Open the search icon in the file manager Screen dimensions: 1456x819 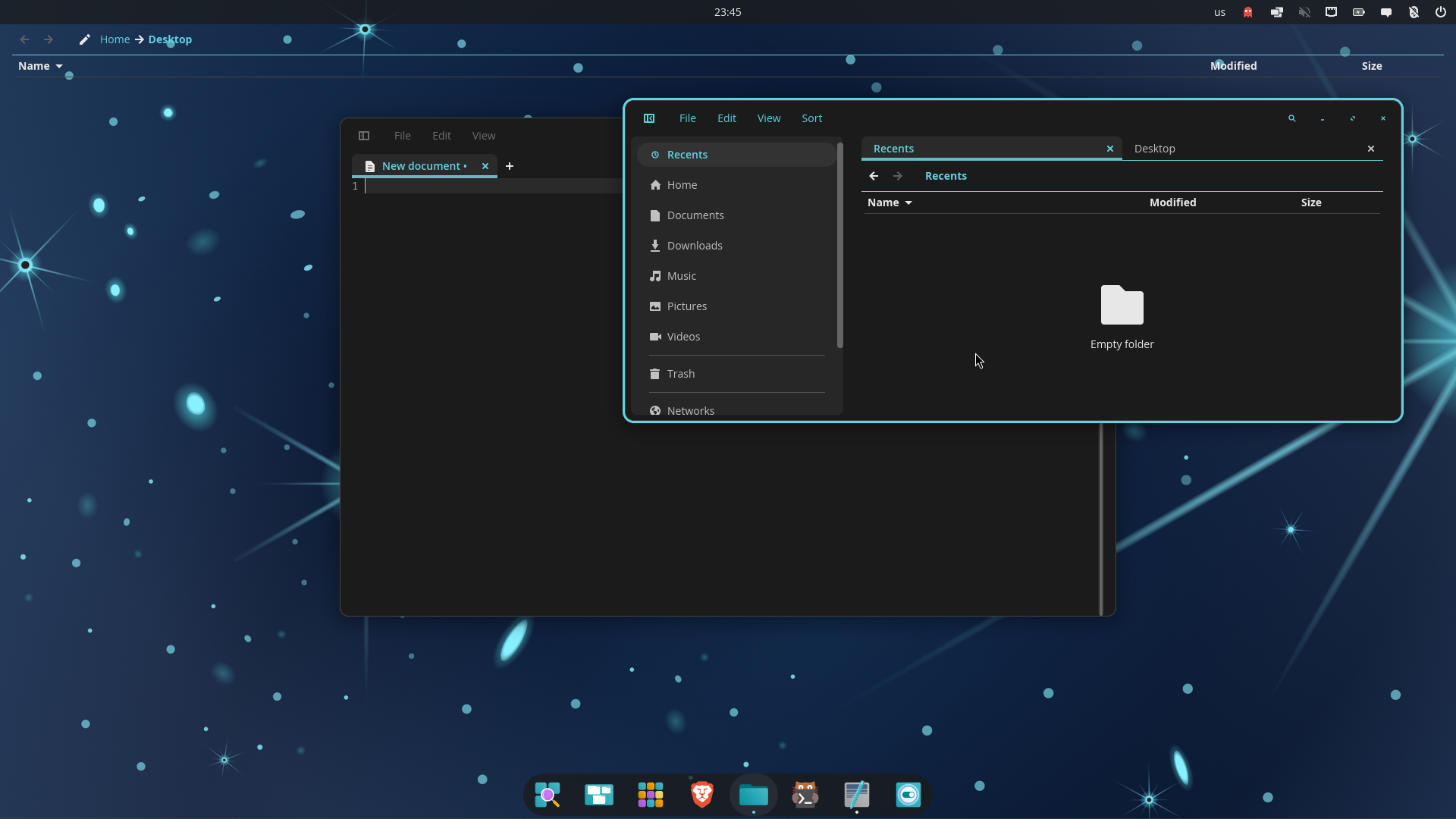pyautogui.click(x=1292, y=118)
